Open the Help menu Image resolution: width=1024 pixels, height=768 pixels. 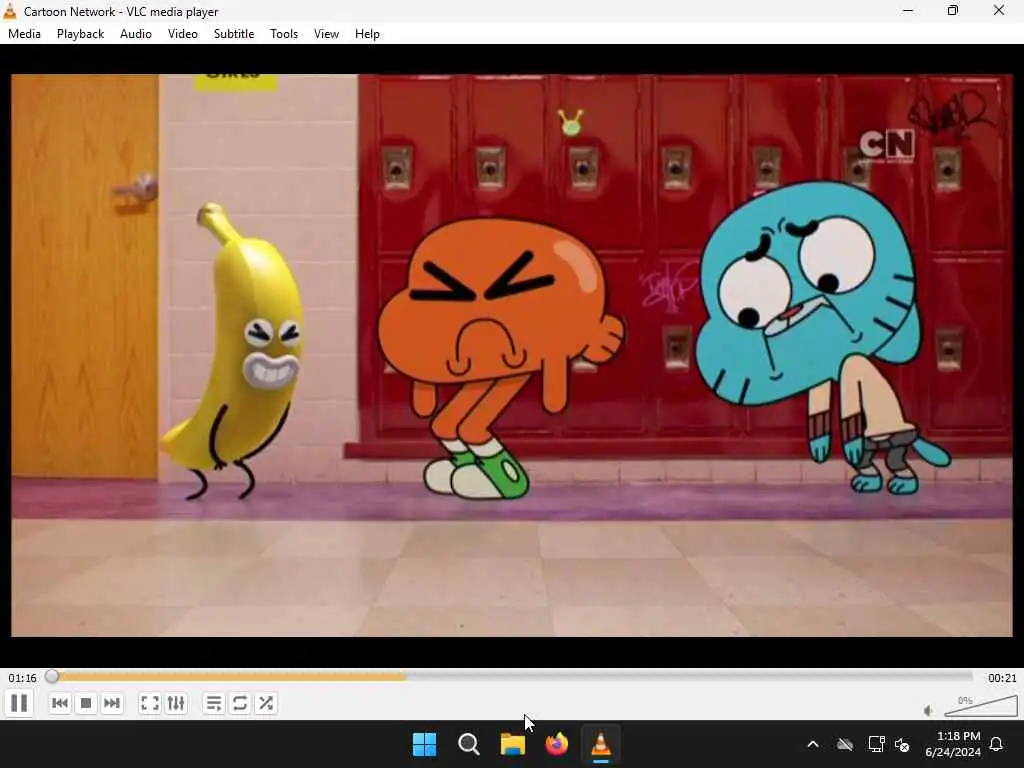point(367,34)
